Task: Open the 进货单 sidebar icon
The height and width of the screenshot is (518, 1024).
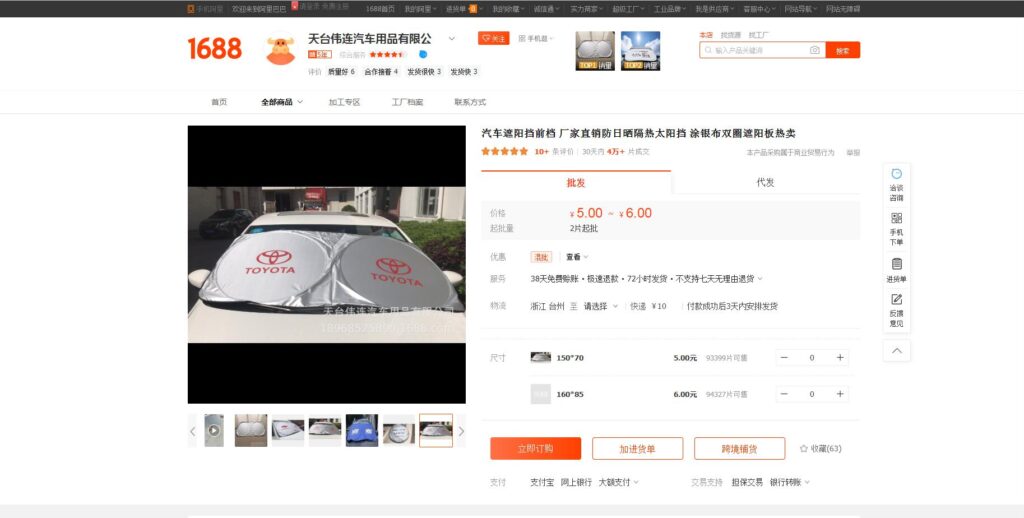Action: coord(897,264)
